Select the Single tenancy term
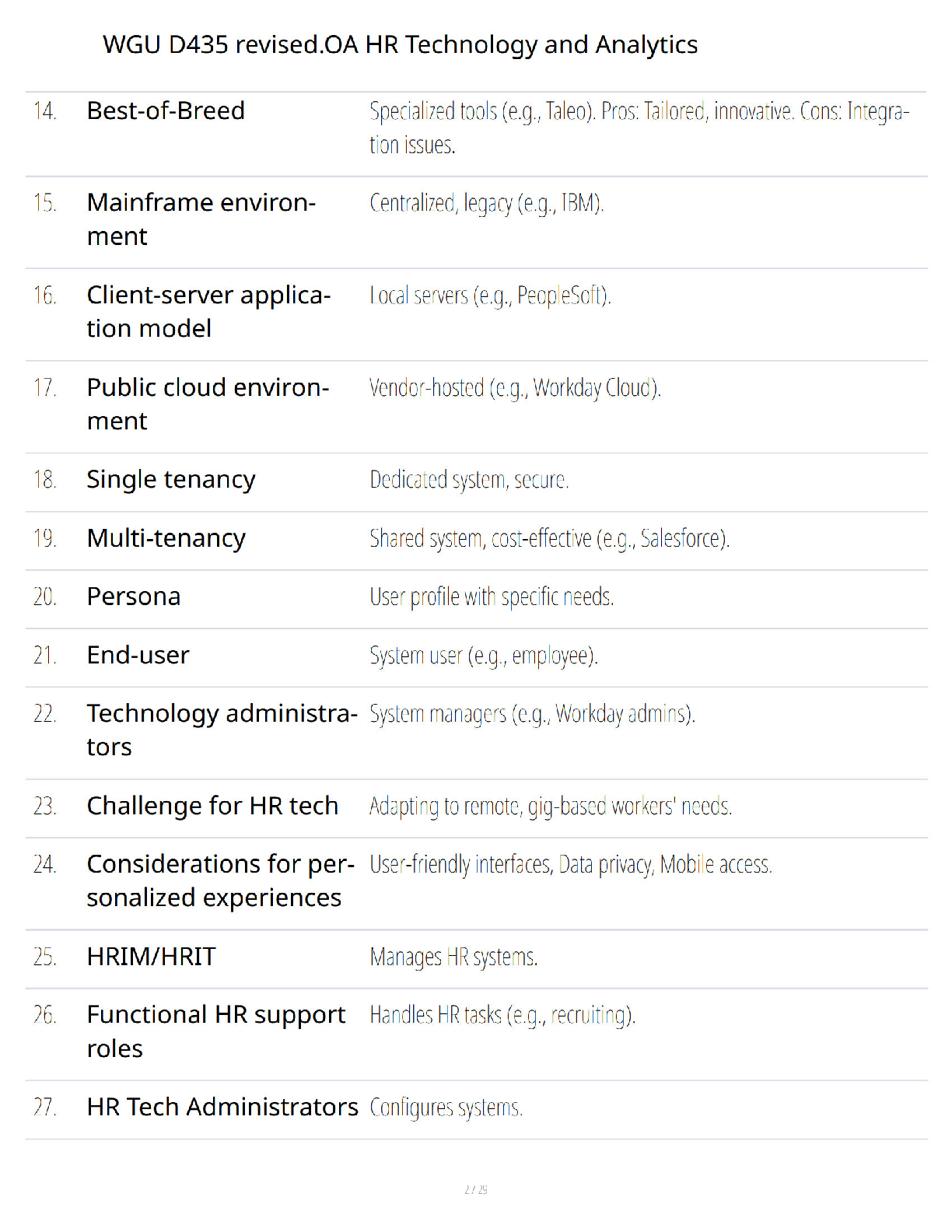The width and height of the screenshot is (952, 1232). coord(171,480)
